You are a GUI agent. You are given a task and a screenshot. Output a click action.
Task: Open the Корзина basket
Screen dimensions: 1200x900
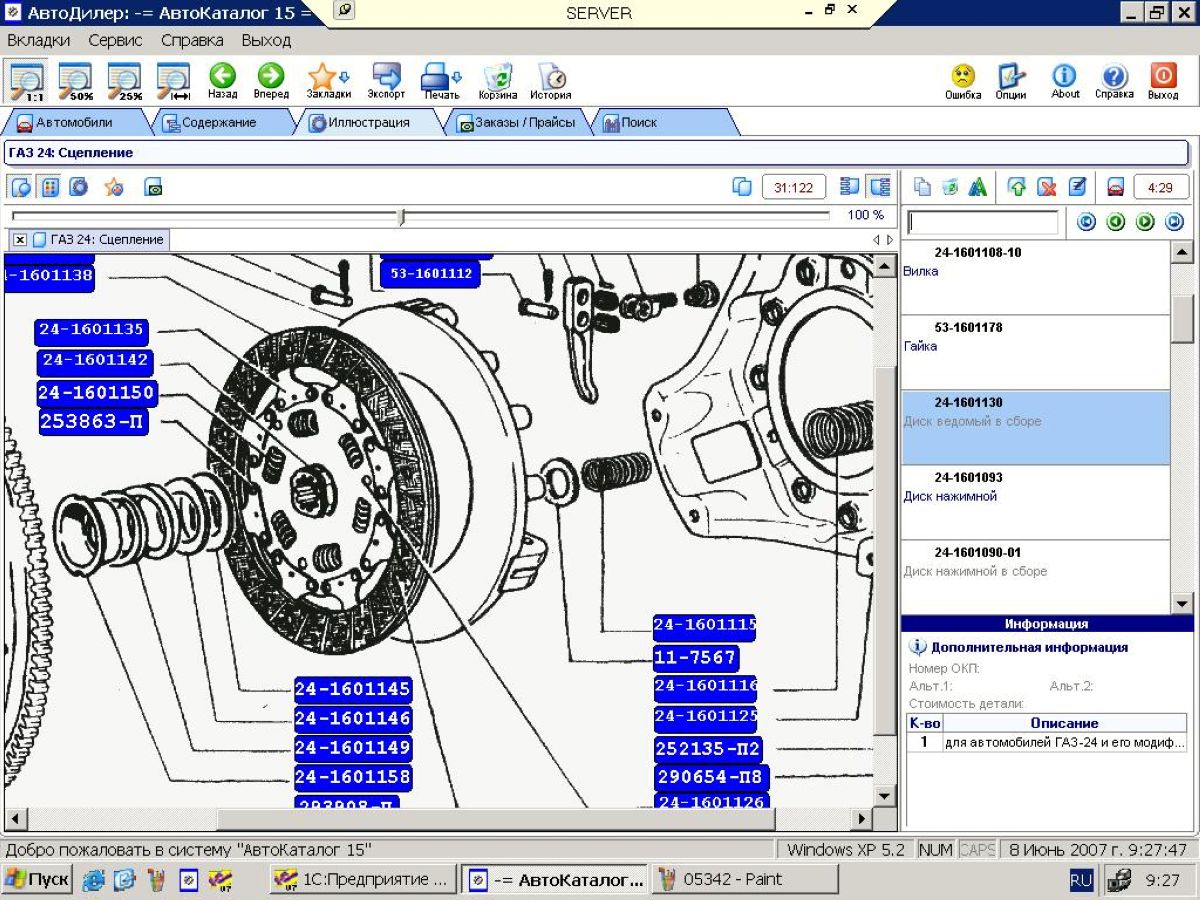[x=498, y=81]
